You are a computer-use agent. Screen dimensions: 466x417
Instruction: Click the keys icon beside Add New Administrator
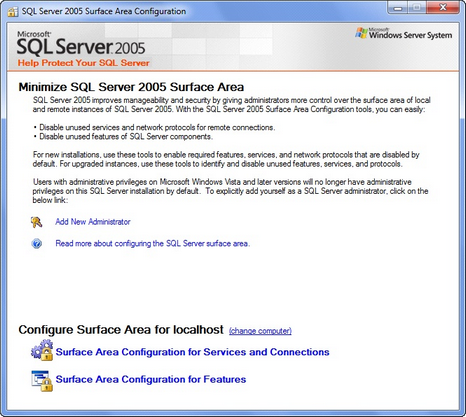point(36,222)
